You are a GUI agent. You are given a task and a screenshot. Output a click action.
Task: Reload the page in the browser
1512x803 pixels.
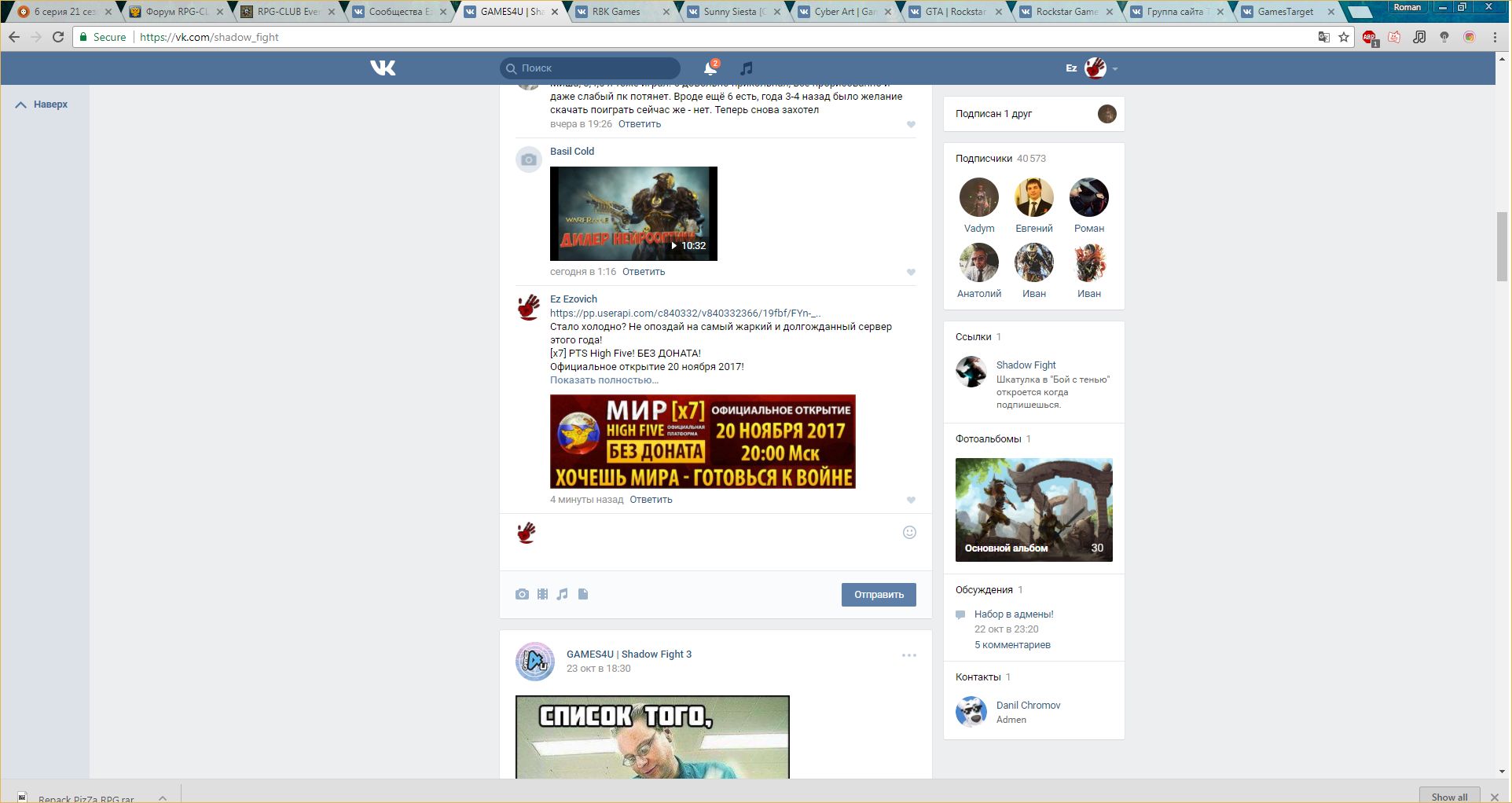pos(58,37)
